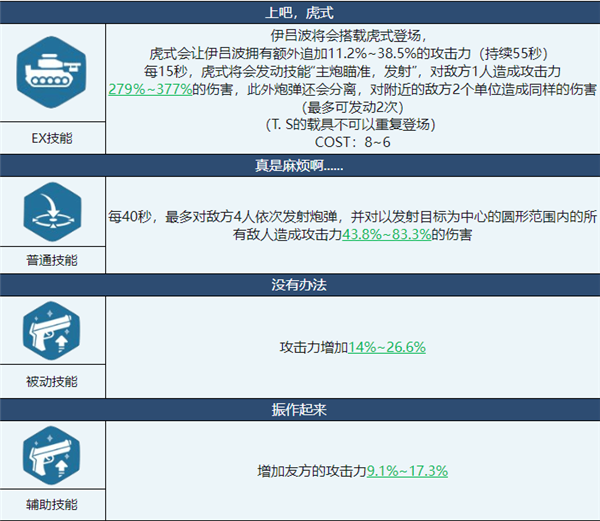This screenshot has height=521, width=600.
Task: Select the 没有办法 skill header
Action: click(x=300, y=285)
